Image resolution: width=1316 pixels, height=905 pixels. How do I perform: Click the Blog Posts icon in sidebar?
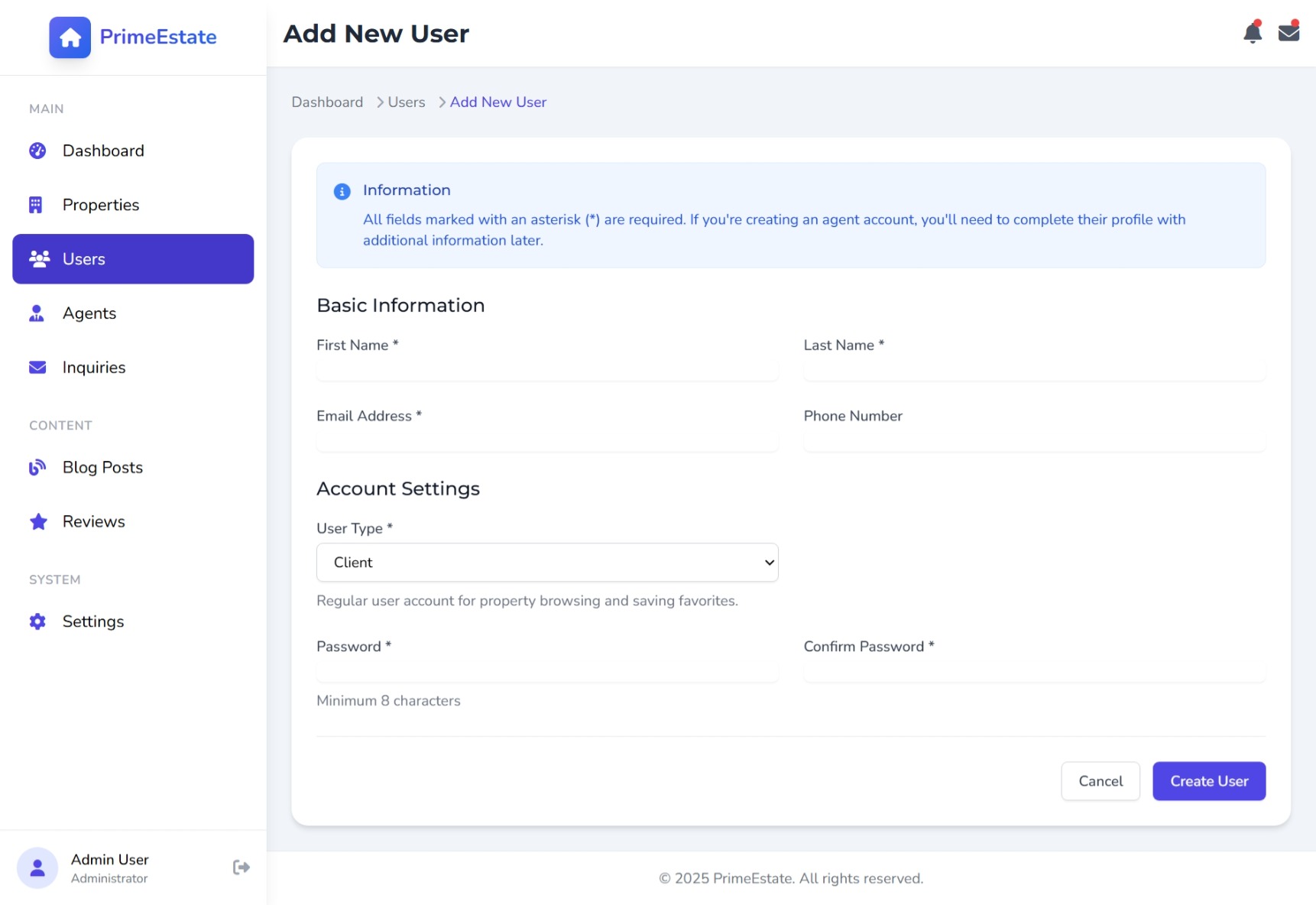click(37, 467)
